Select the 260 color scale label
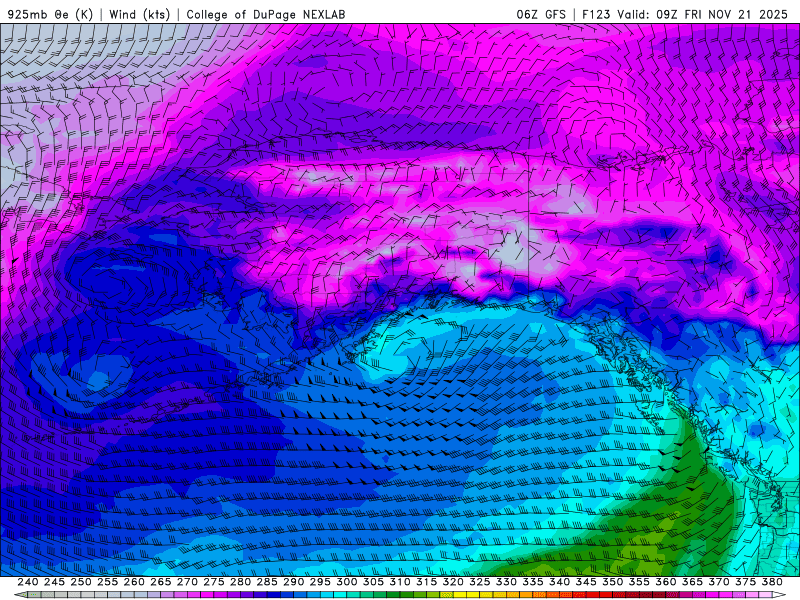Image resolution: width=800 pixels, height=600 pixels. click(x=134, y=582)
